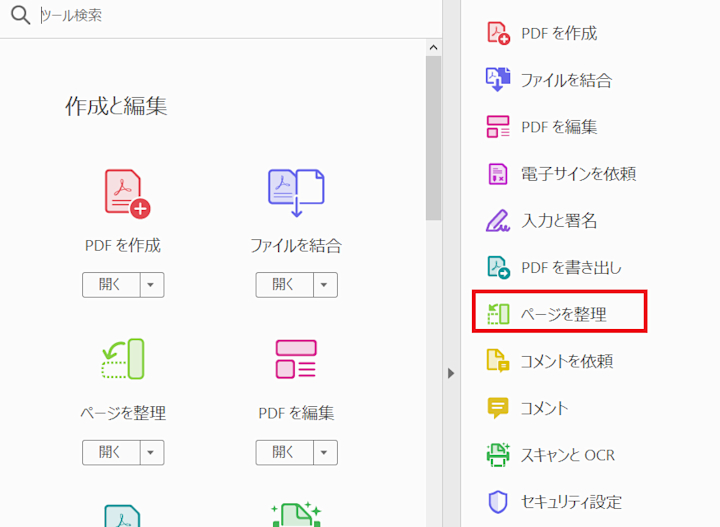This screenshot has height=527, width=720.
Task: Click the search magnifier icon
Action: point(21,15)
